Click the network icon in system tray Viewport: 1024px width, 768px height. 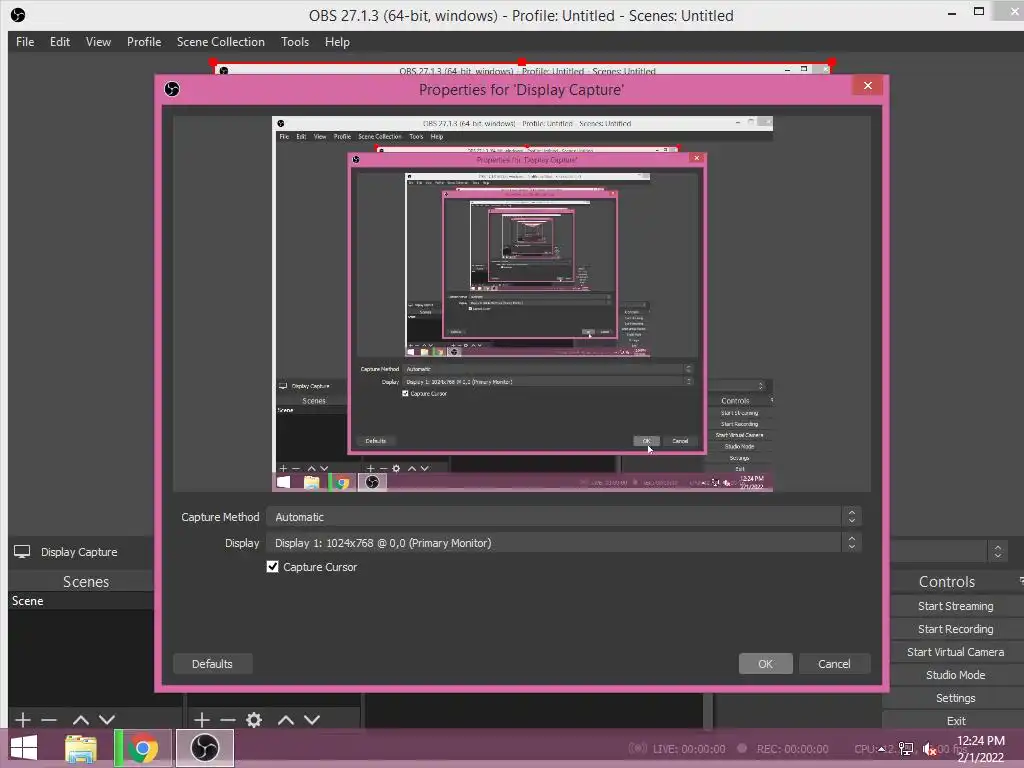[x=906, y=749]
